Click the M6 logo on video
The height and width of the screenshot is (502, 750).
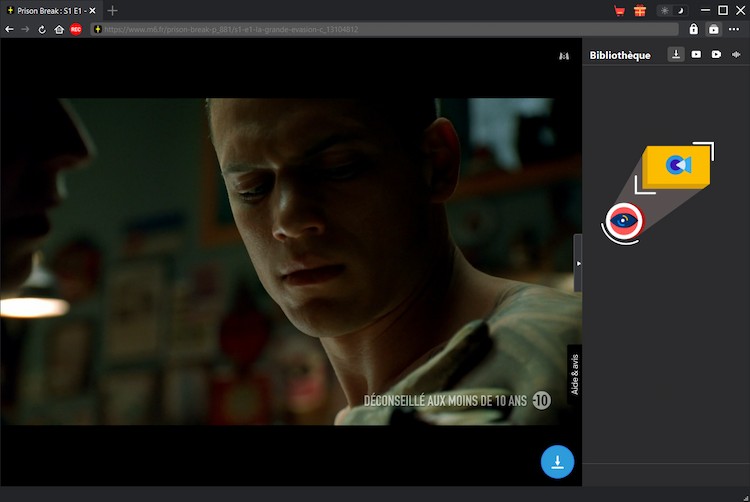click(x=564, y=56)
